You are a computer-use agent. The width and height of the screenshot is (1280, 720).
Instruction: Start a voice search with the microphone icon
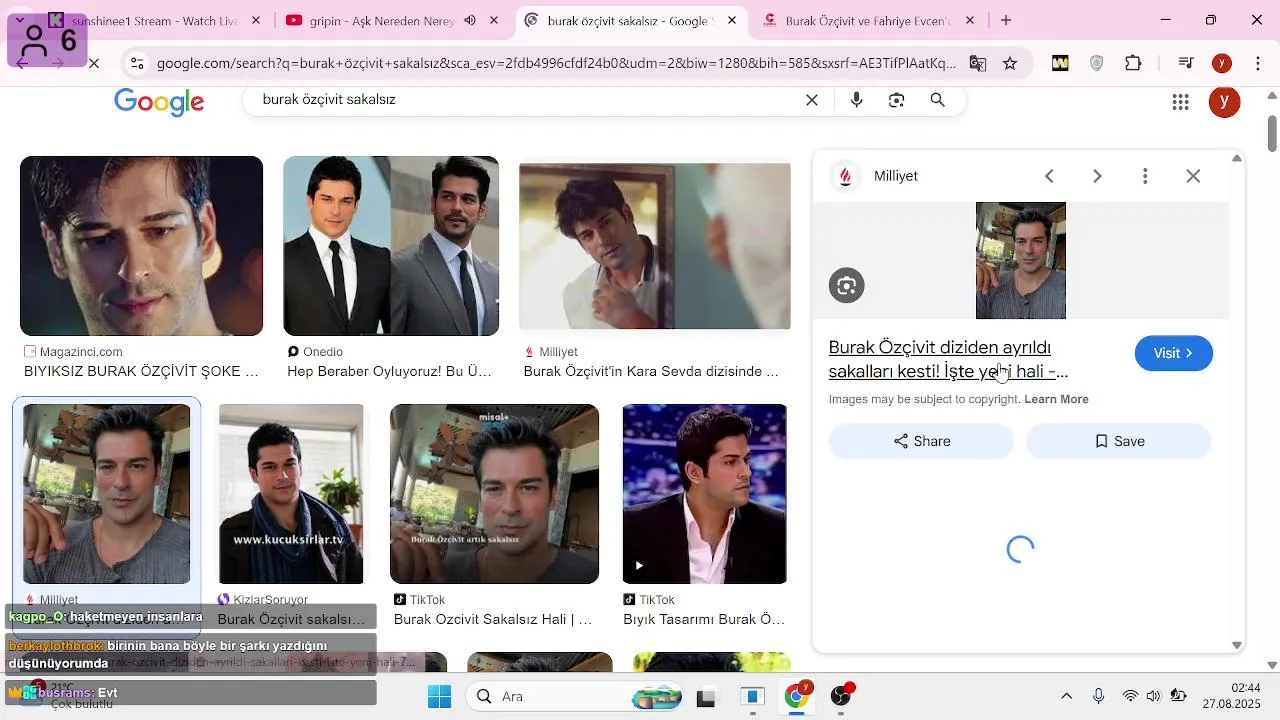[856, 100]
